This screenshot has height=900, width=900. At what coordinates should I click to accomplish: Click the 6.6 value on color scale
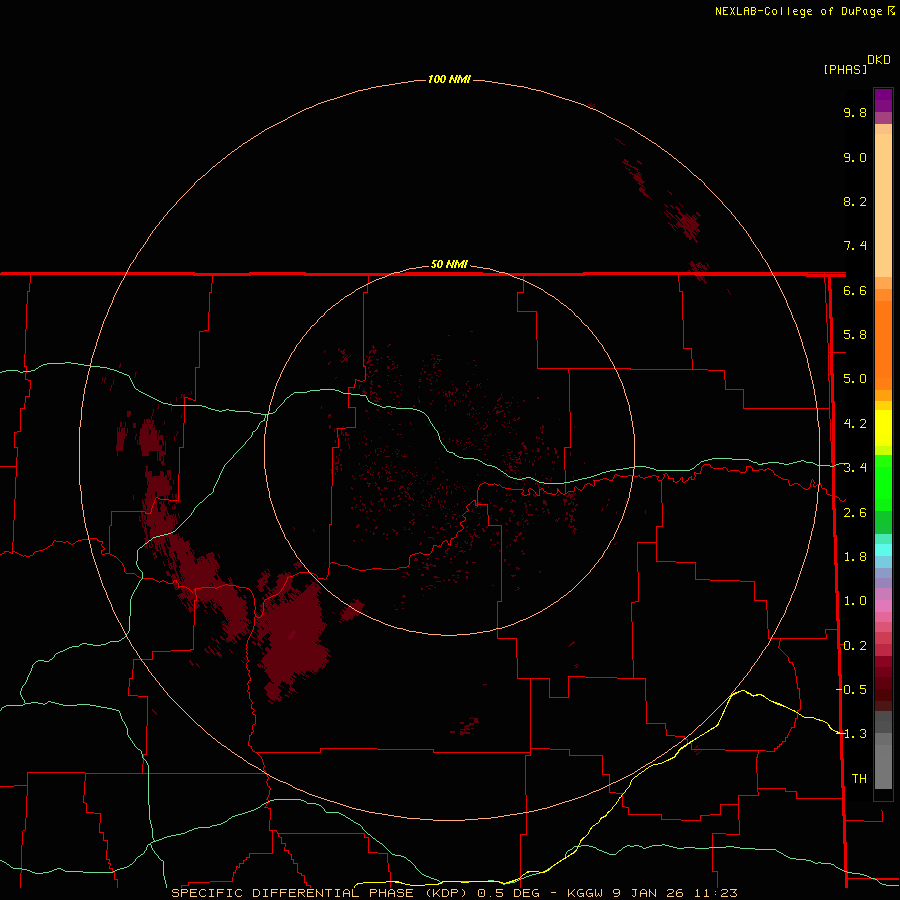coord(855,290)
